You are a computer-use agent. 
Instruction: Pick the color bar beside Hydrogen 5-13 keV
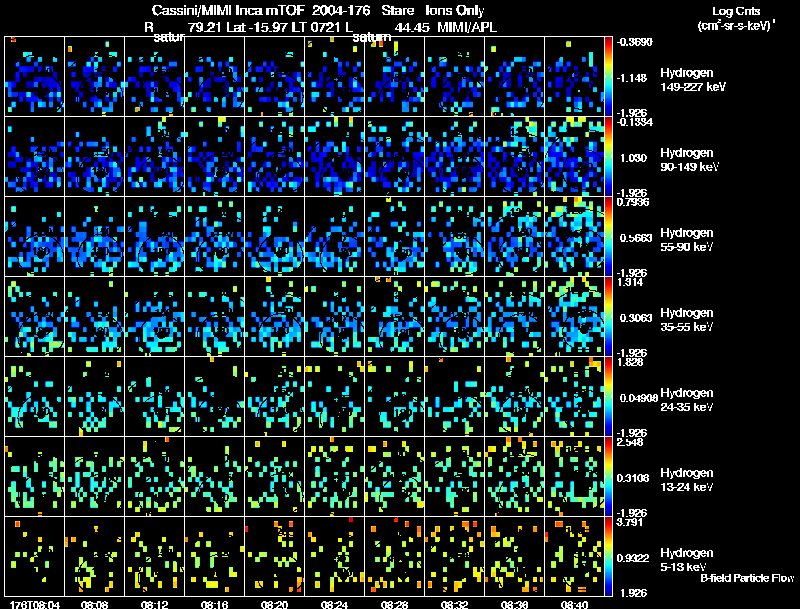coord(608,556)
